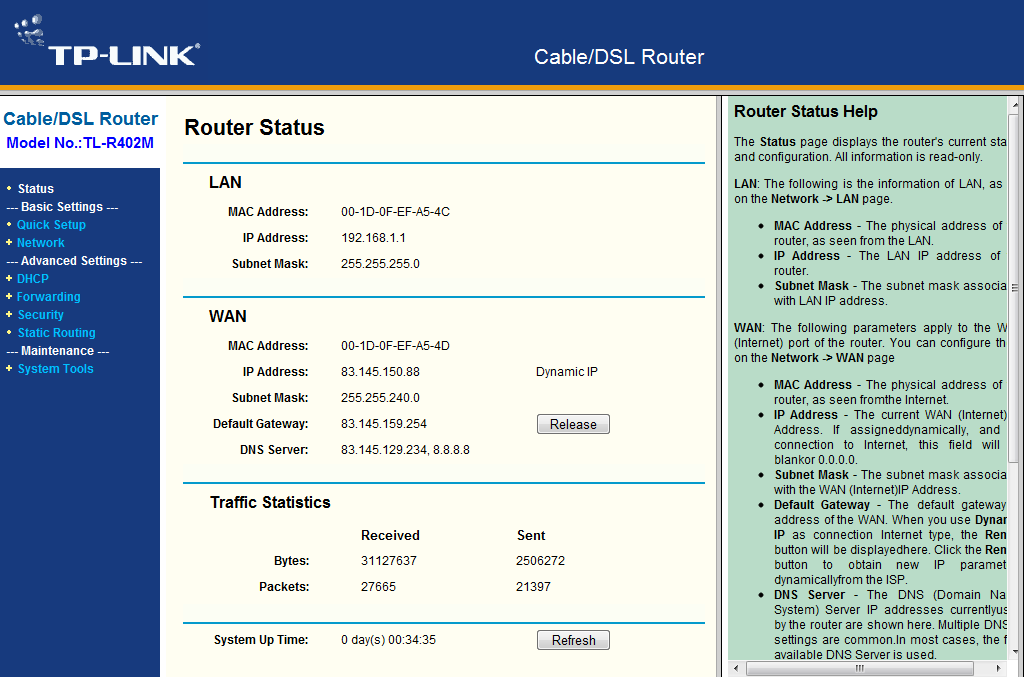This screenshot has height=677, width=1024.
Task: Open the Forwarding menu link
Action: [48, 297]
